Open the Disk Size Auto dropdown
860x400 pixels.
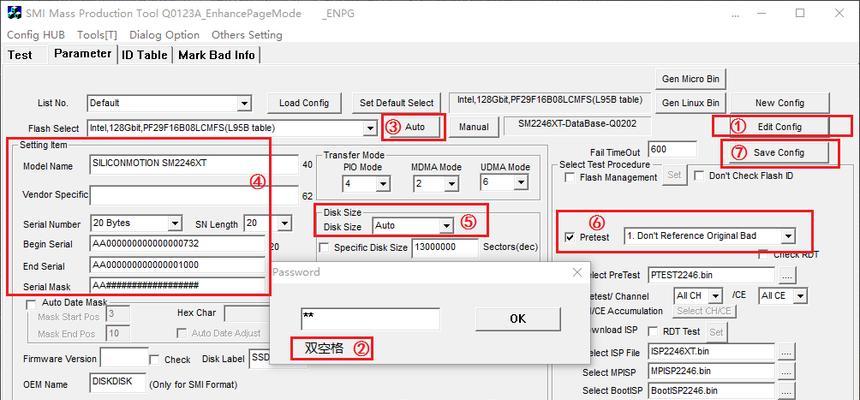[x=447, y=226]
